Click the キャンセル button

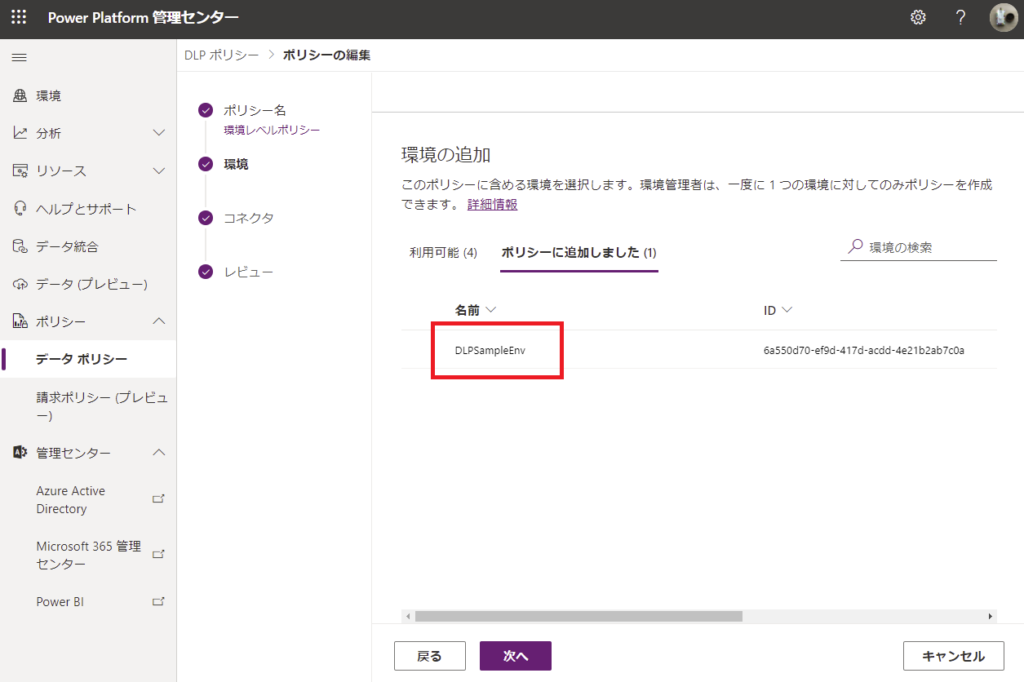pos(953,656)
